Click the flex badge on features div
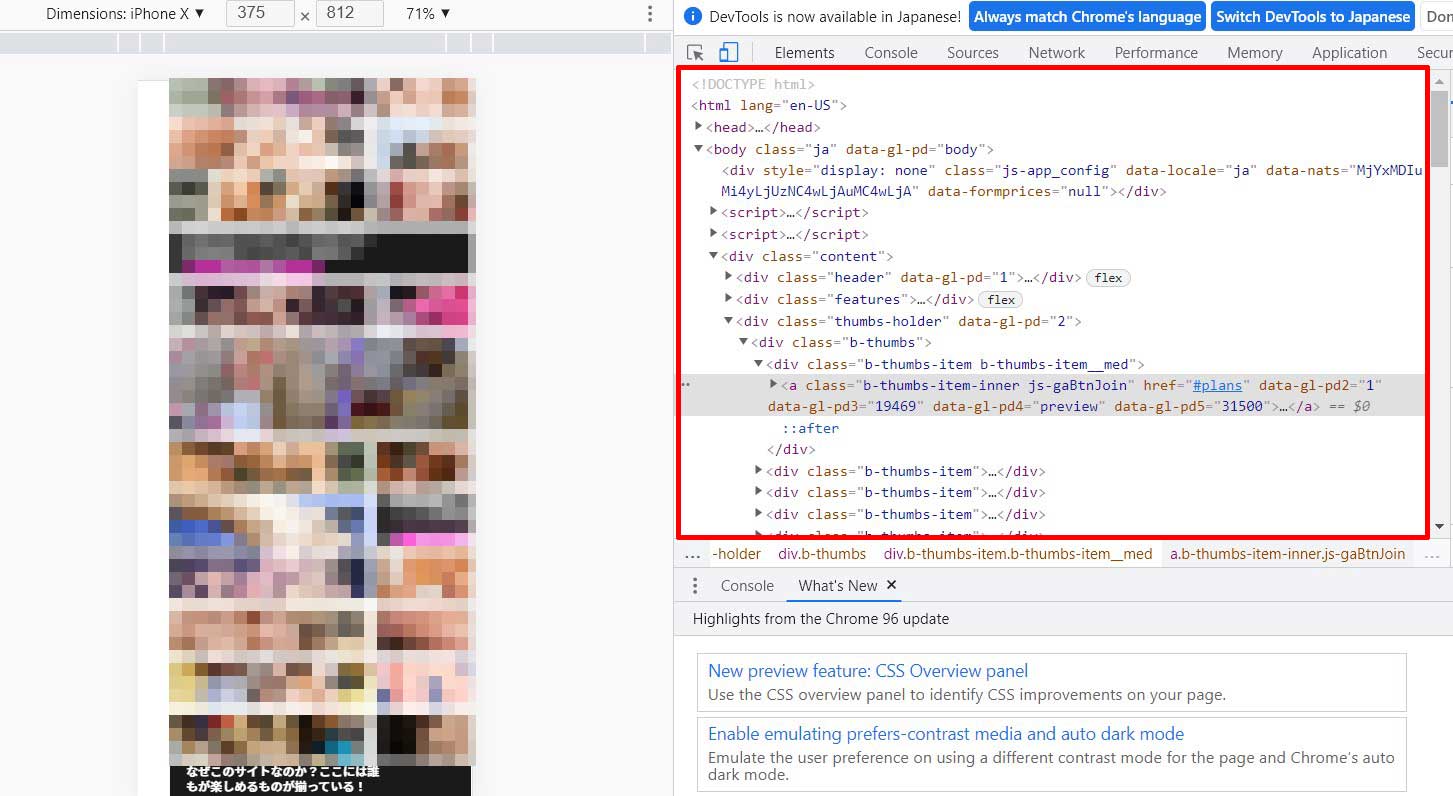 click(1001, 300)
